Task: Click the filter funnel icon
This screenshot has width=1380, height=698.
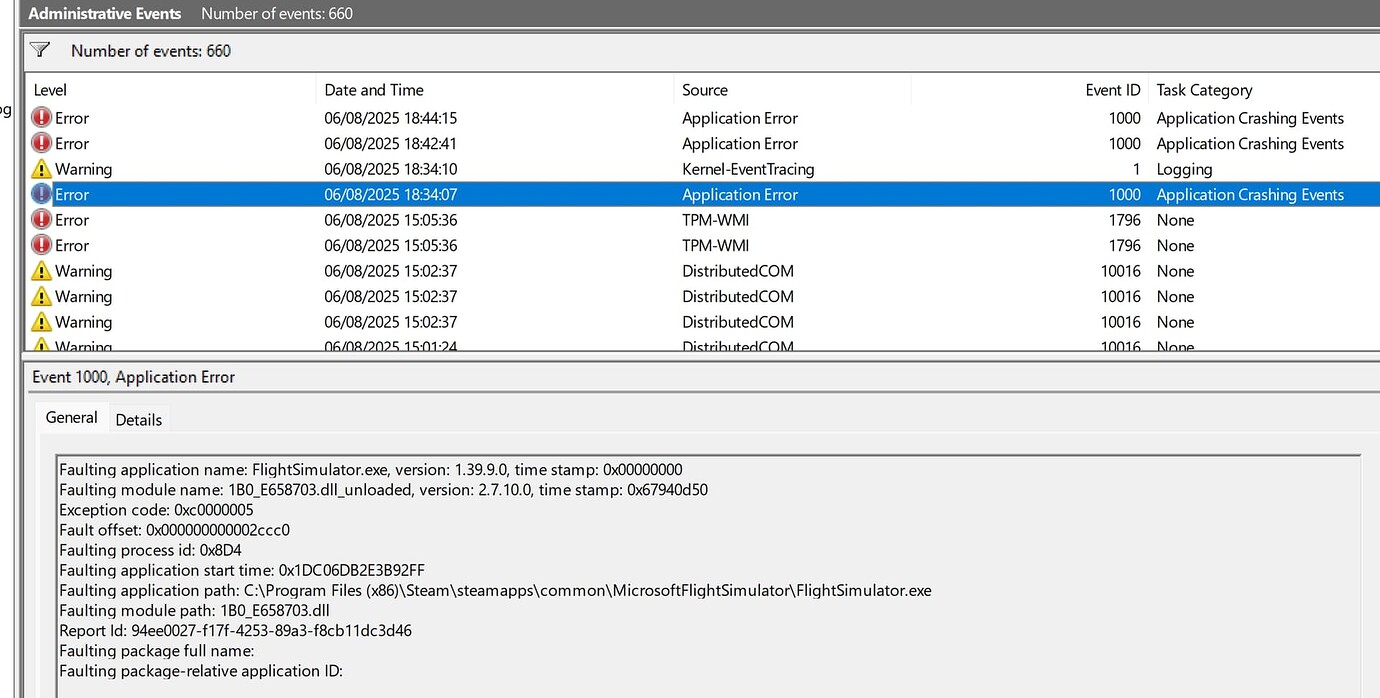Action: [x=40, y=49]
